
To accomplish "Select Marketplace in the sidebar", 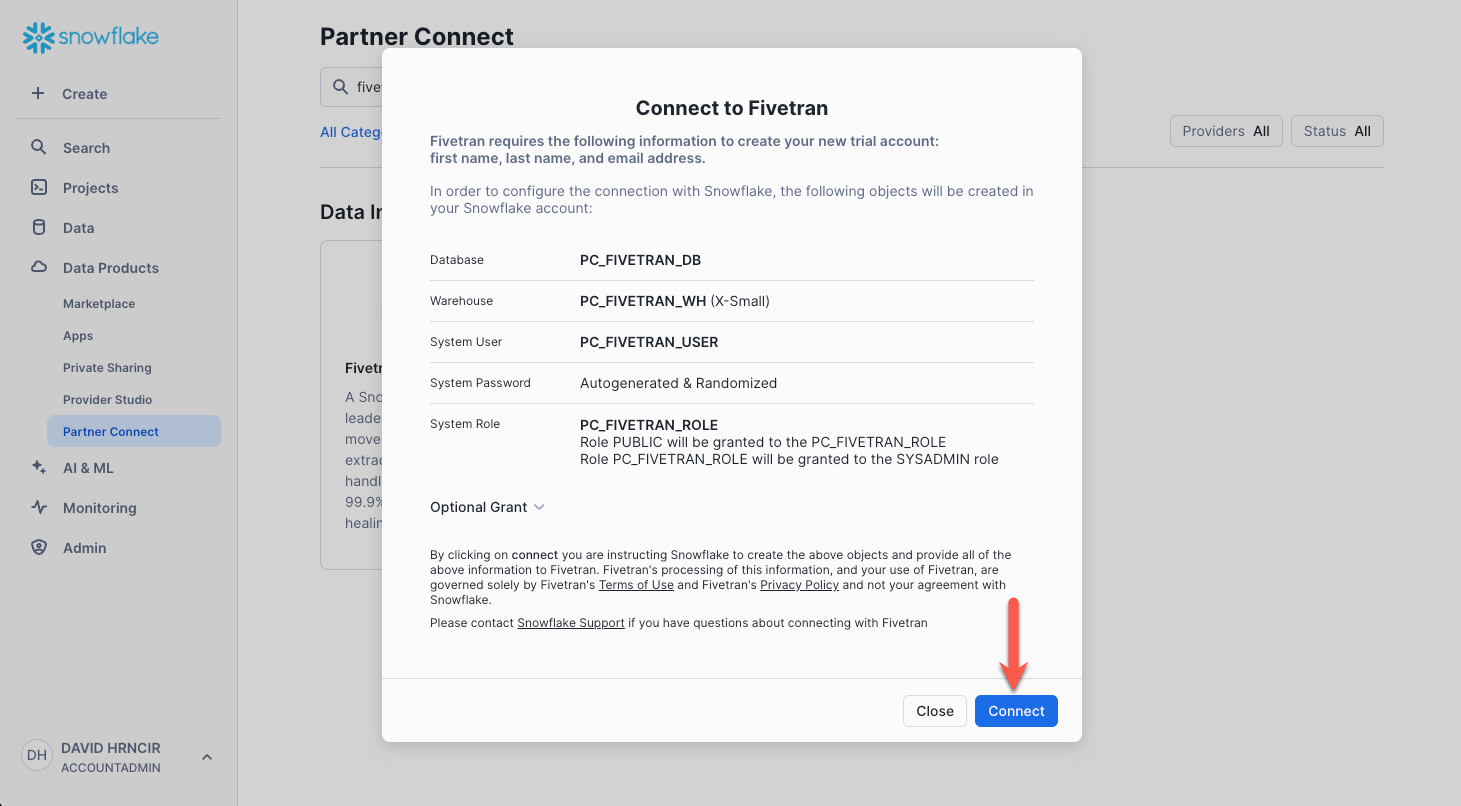I will coord(98,303).
